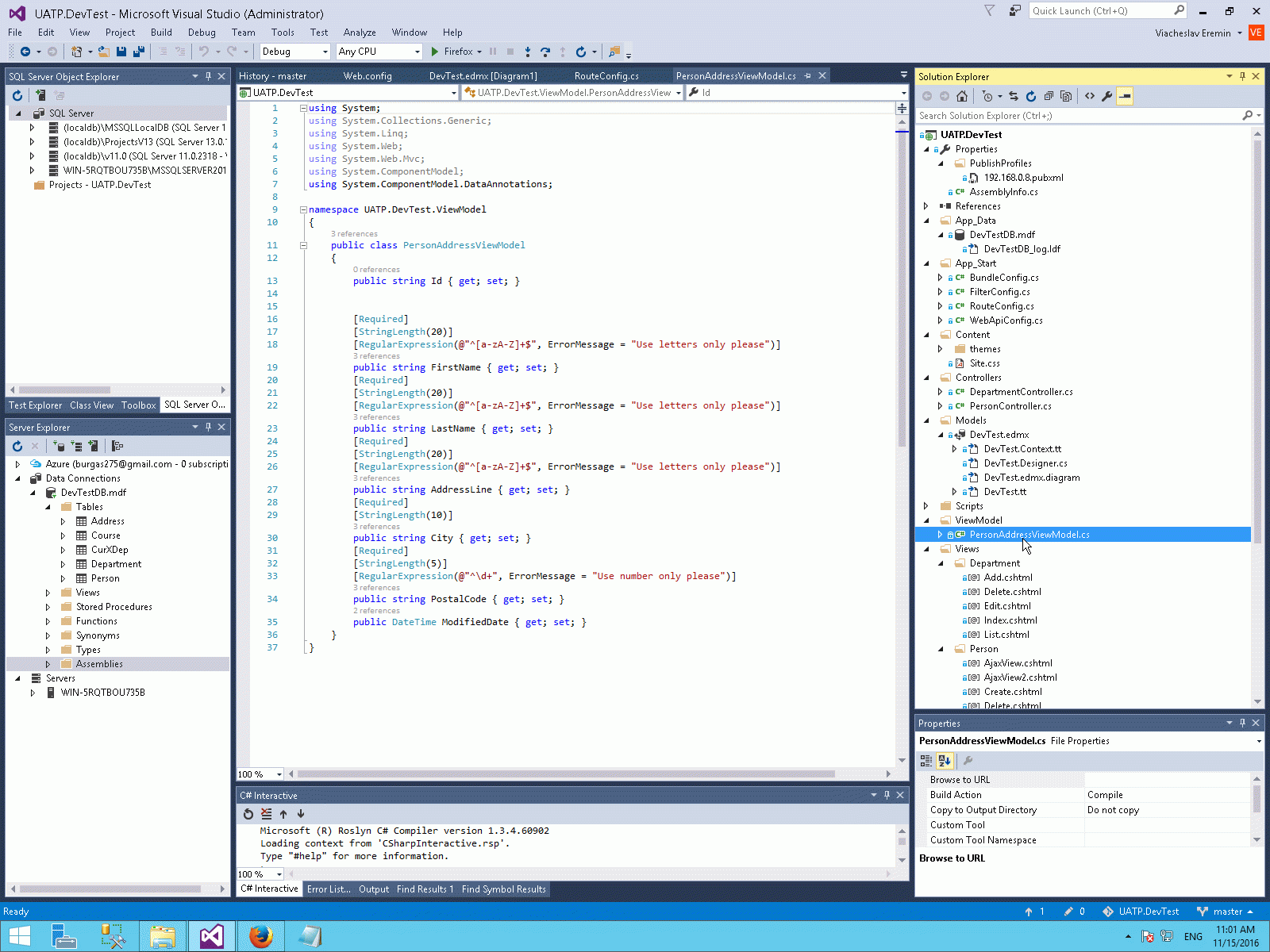
Task: Open the Analyze menu
Action: [x=359, y=33]
